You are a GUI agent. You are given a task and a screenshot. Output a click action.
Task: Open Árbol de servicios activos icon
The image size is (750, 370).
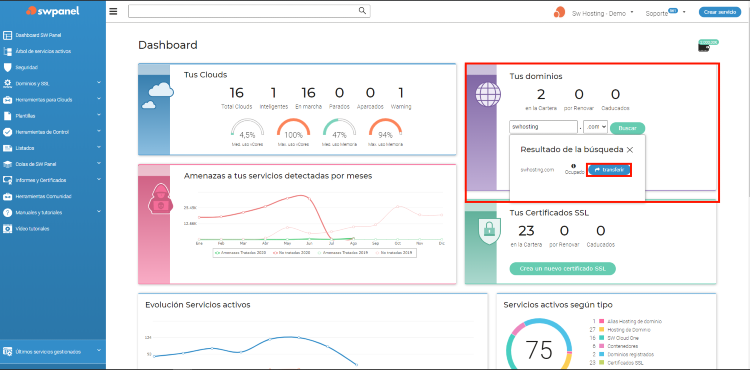pos(7,51)
